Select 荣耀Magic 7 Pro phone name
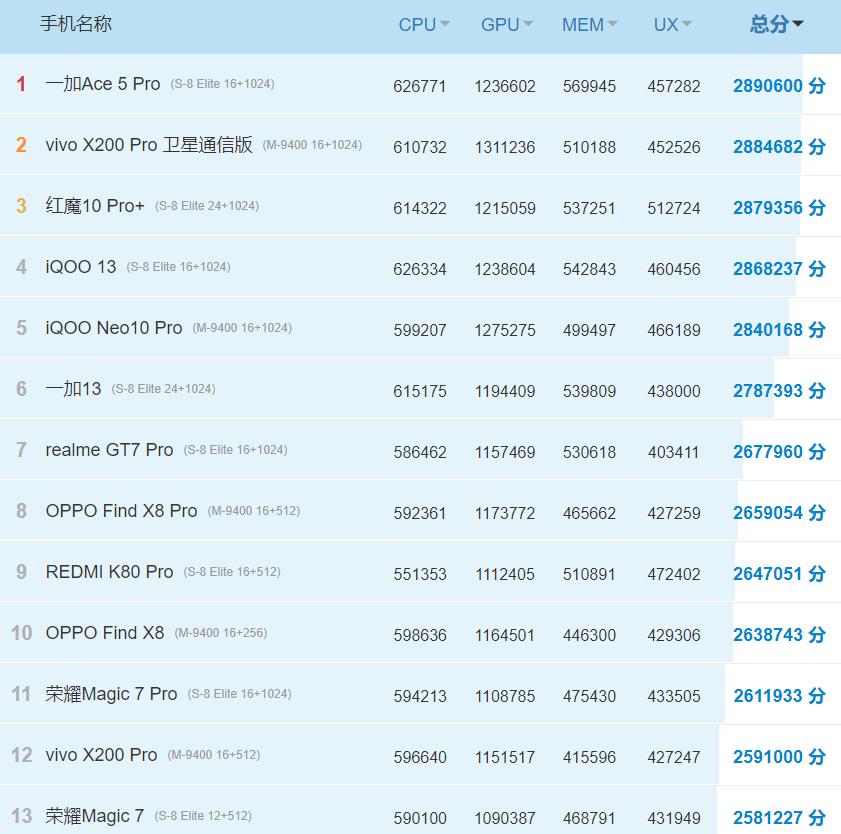Image resolution: width=841 pixels, height=834 pixels. pyautogui.click(x=111, y=694)
